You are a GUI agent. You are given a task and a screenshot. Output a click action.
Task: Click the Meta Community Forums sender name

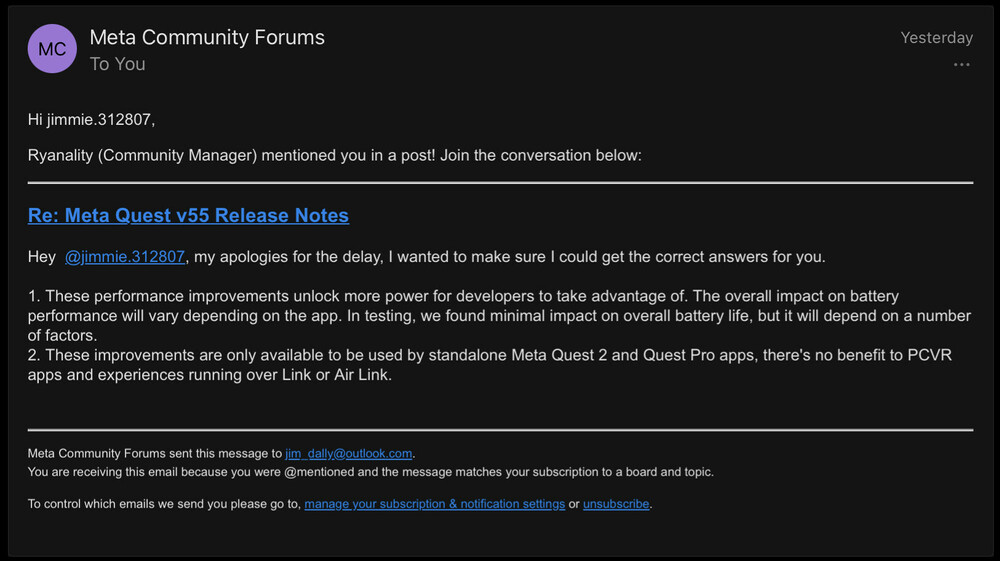point(207,38)
